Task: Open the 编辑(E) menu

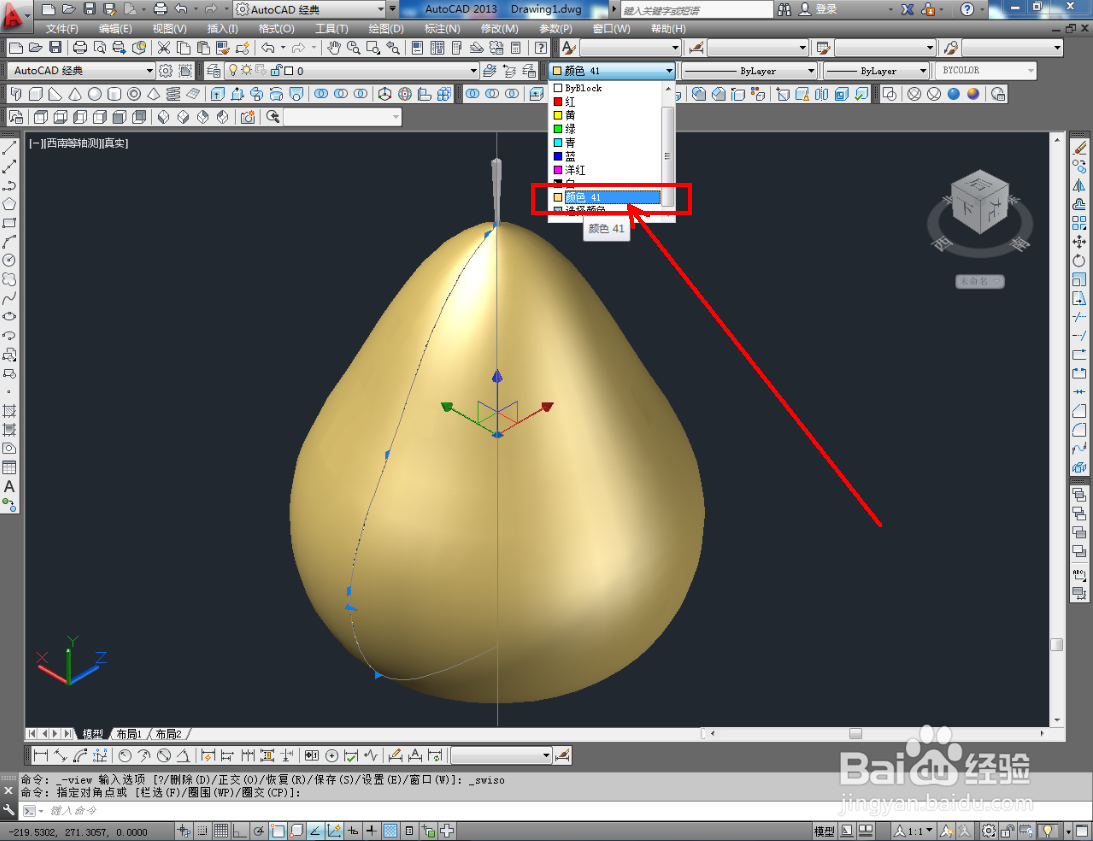Action: click(x=115, y=29)
